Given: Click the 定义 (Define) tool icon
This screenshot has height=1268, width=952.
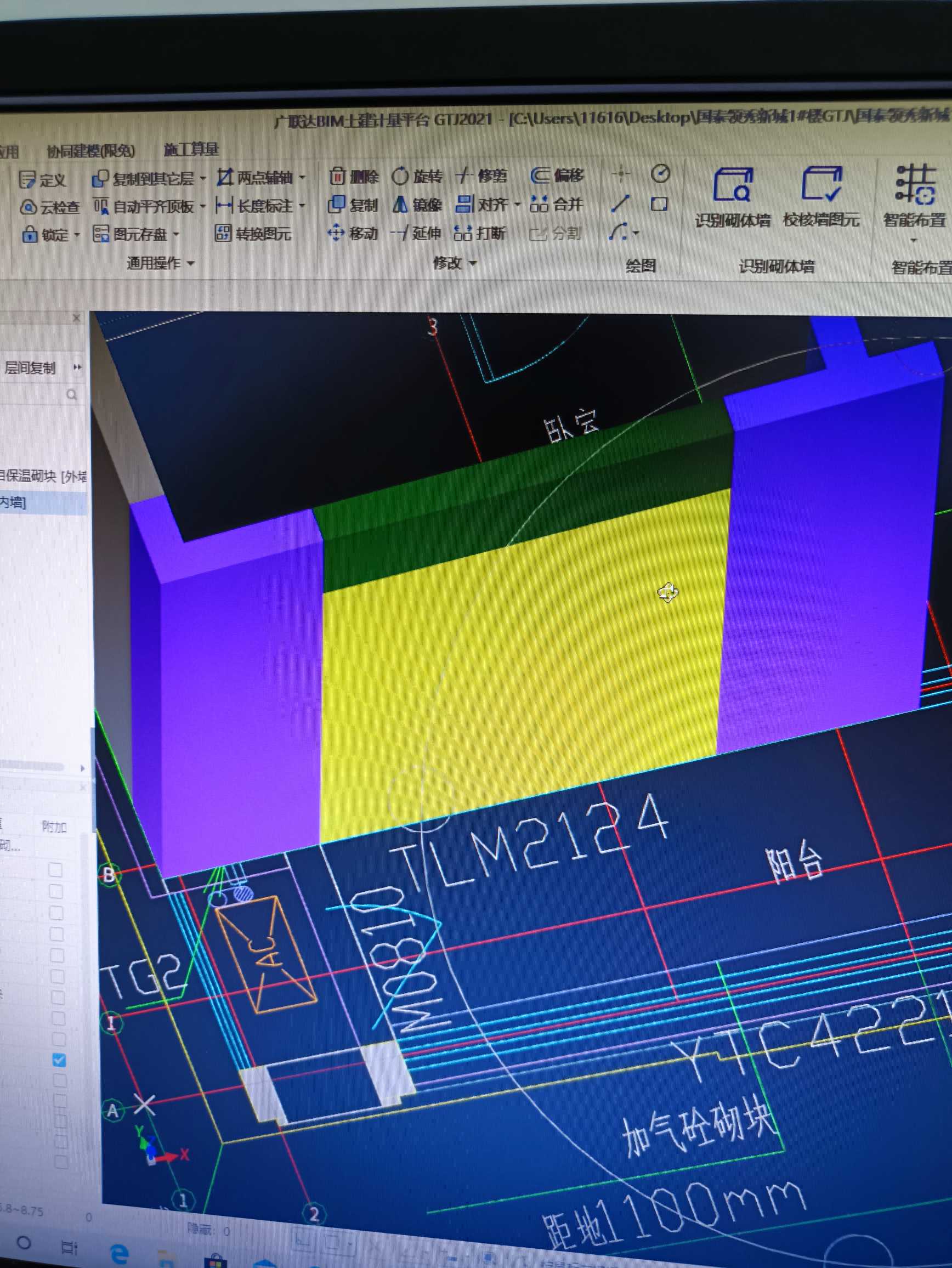Looking at the screenshot, I should pyautogui.click(x=27, y=179).
